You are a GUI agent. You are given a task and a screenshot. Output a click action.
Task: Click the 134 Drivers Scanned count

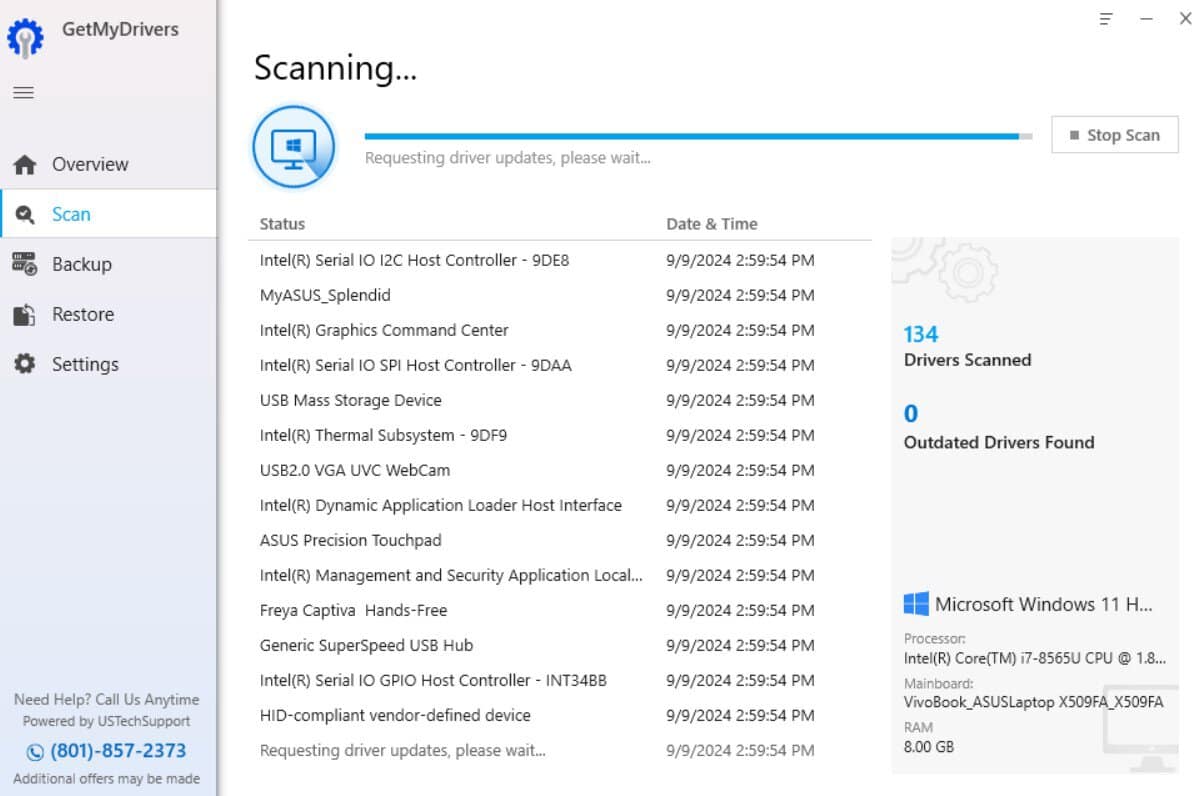click(921, 334)
